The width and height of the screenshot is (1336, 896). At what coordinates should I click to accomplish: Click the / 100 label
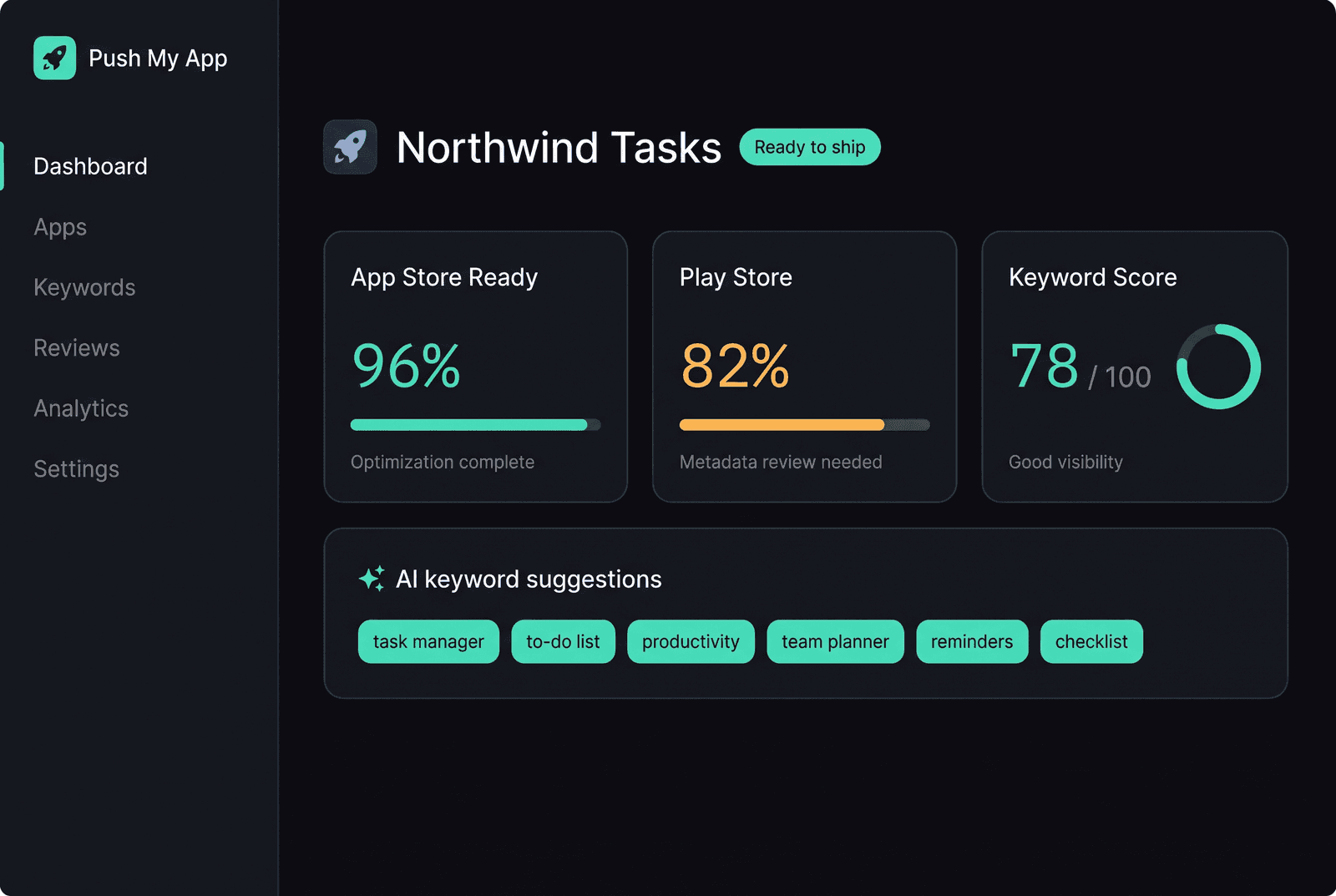coord(1120,377)
